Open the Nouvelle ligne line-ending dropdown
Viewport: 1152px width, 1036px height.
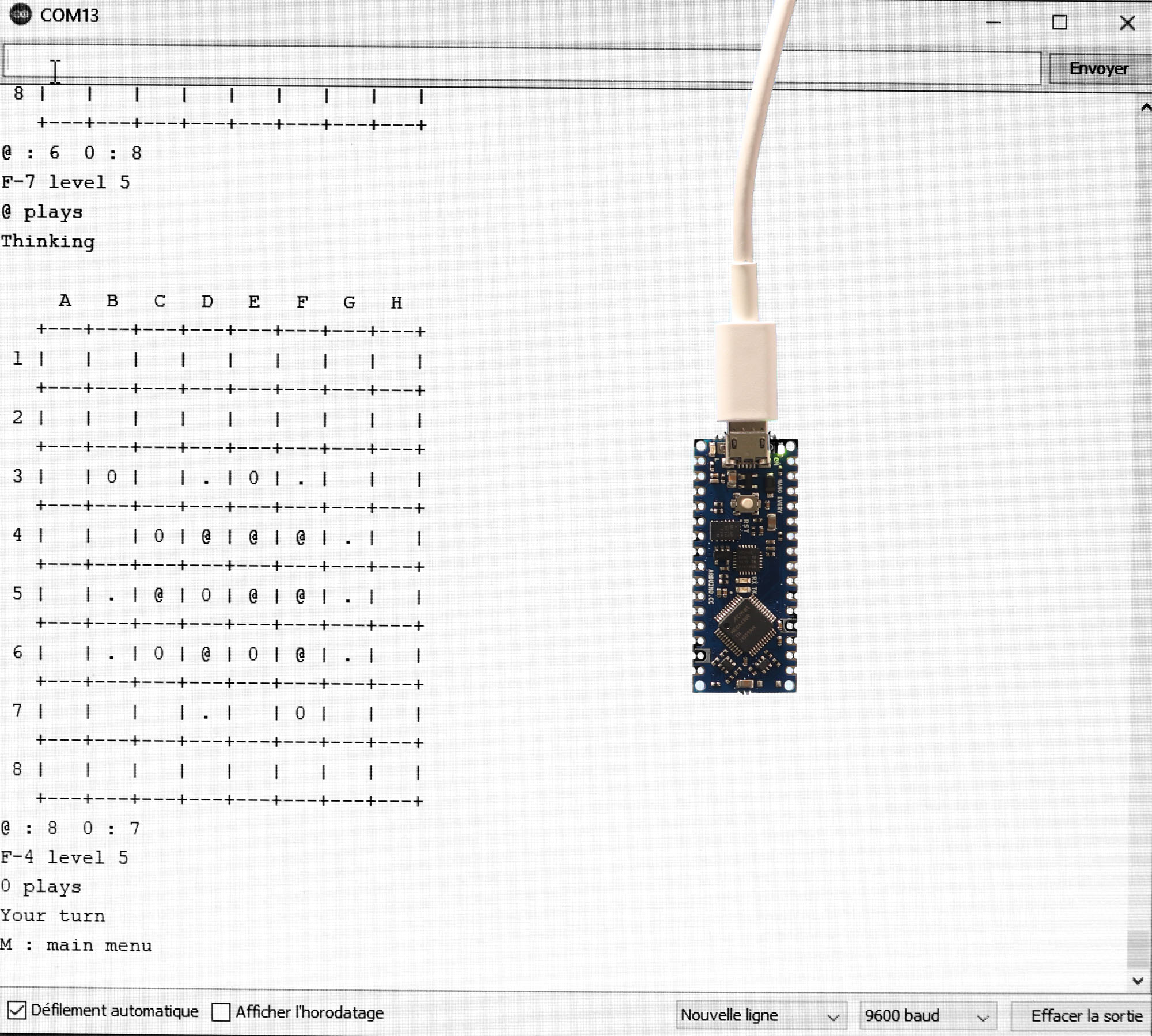760,1015
